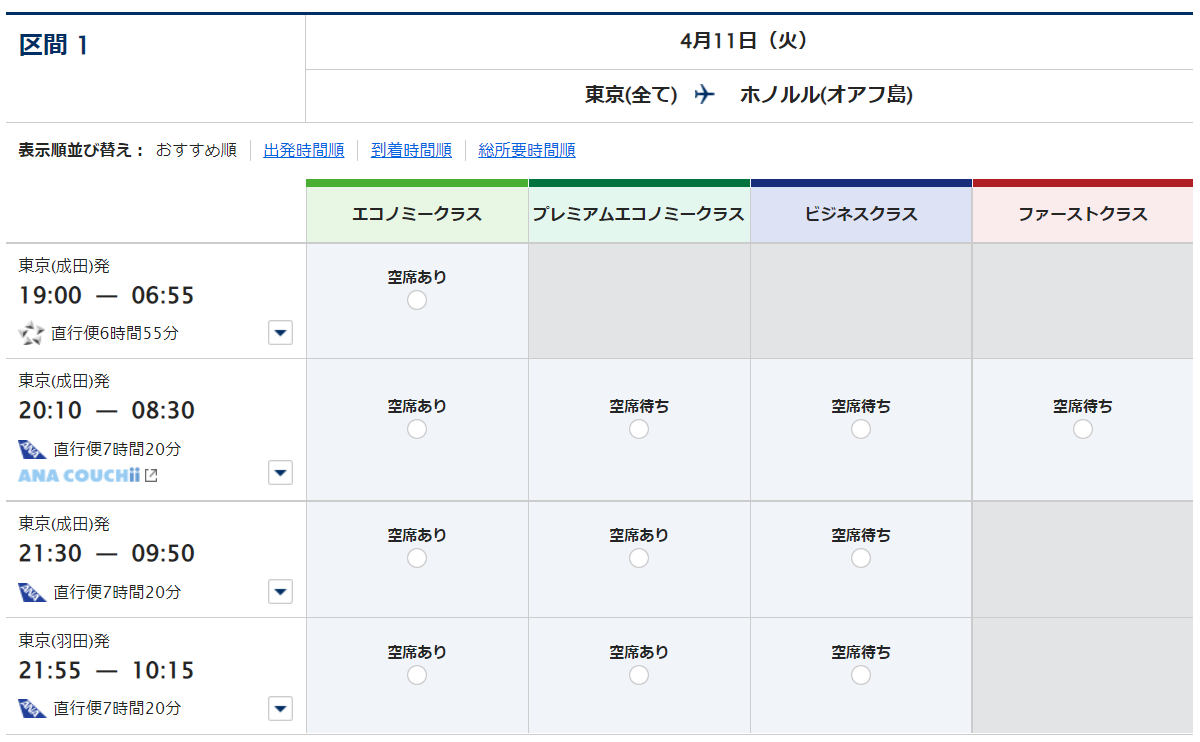The height and width of the screenshot is (742, 1200).
Task: Expand details for the 20:10 flight
Action: [280, 472]
